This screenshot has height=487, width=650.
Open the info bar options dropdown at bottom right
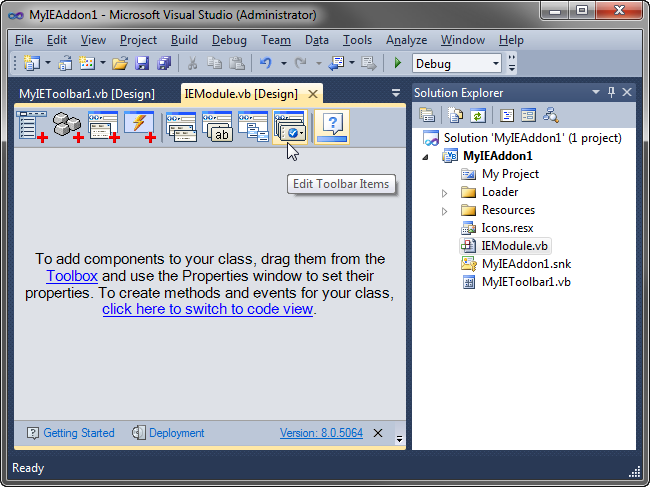click(x=399, y=438)
